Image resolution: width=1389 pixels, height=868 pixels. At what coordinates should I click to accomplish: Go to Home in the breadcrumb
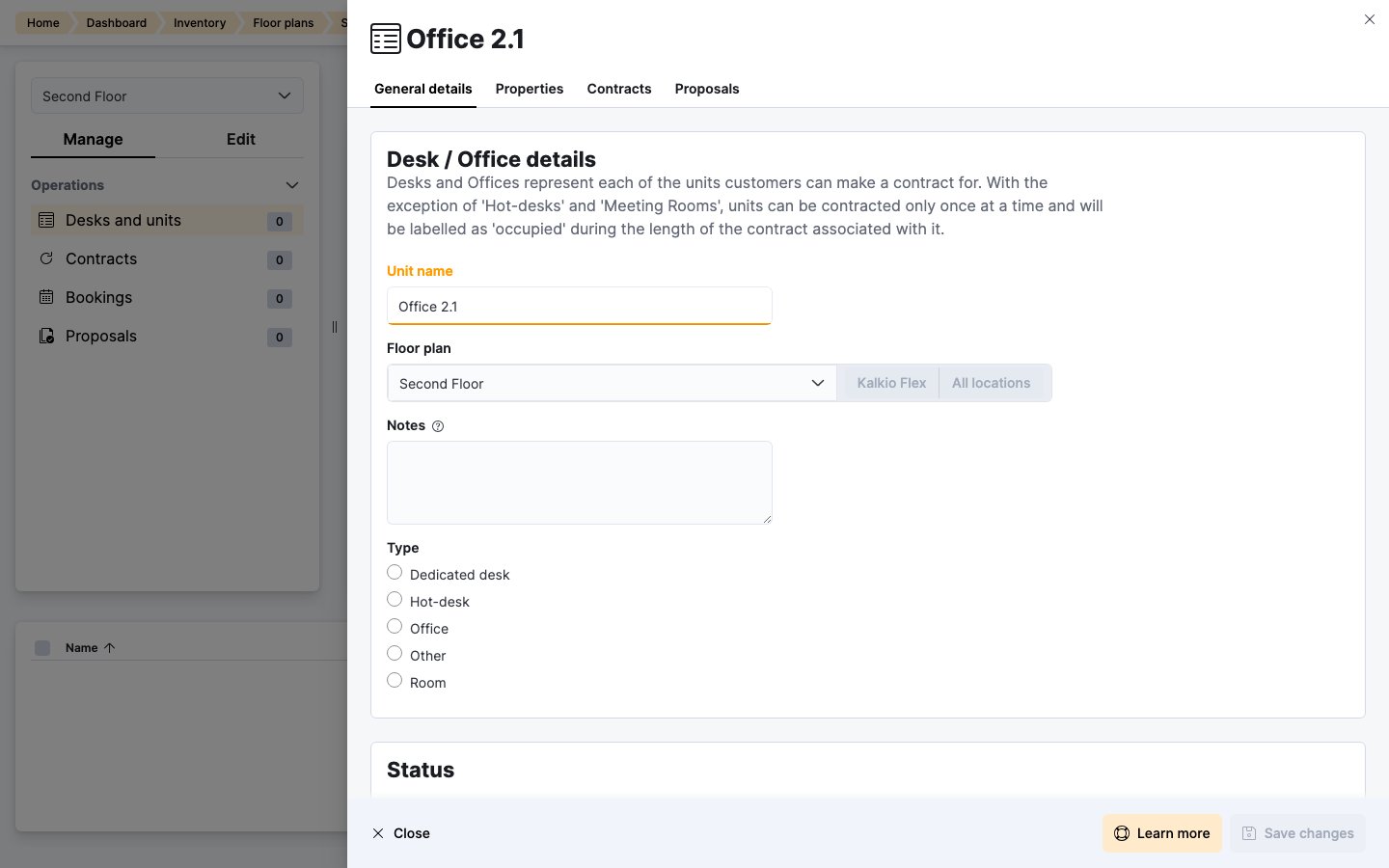pyautogui.click(x=43, y=22)
